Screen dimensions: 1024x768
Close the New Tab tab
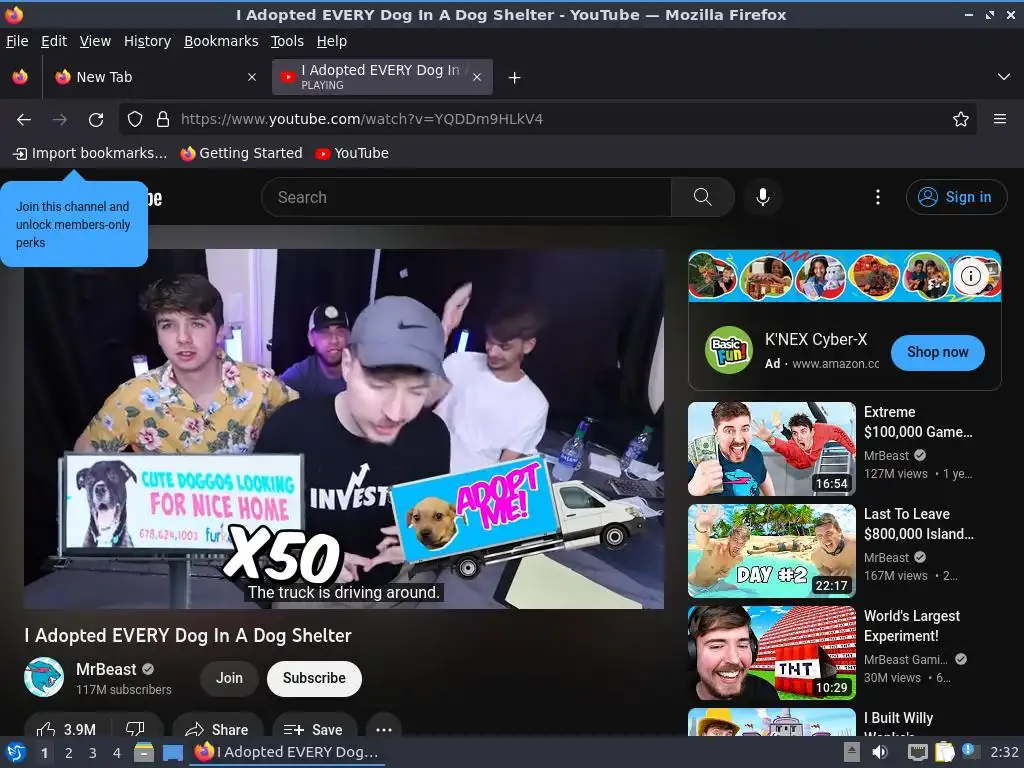coord(251,77)
